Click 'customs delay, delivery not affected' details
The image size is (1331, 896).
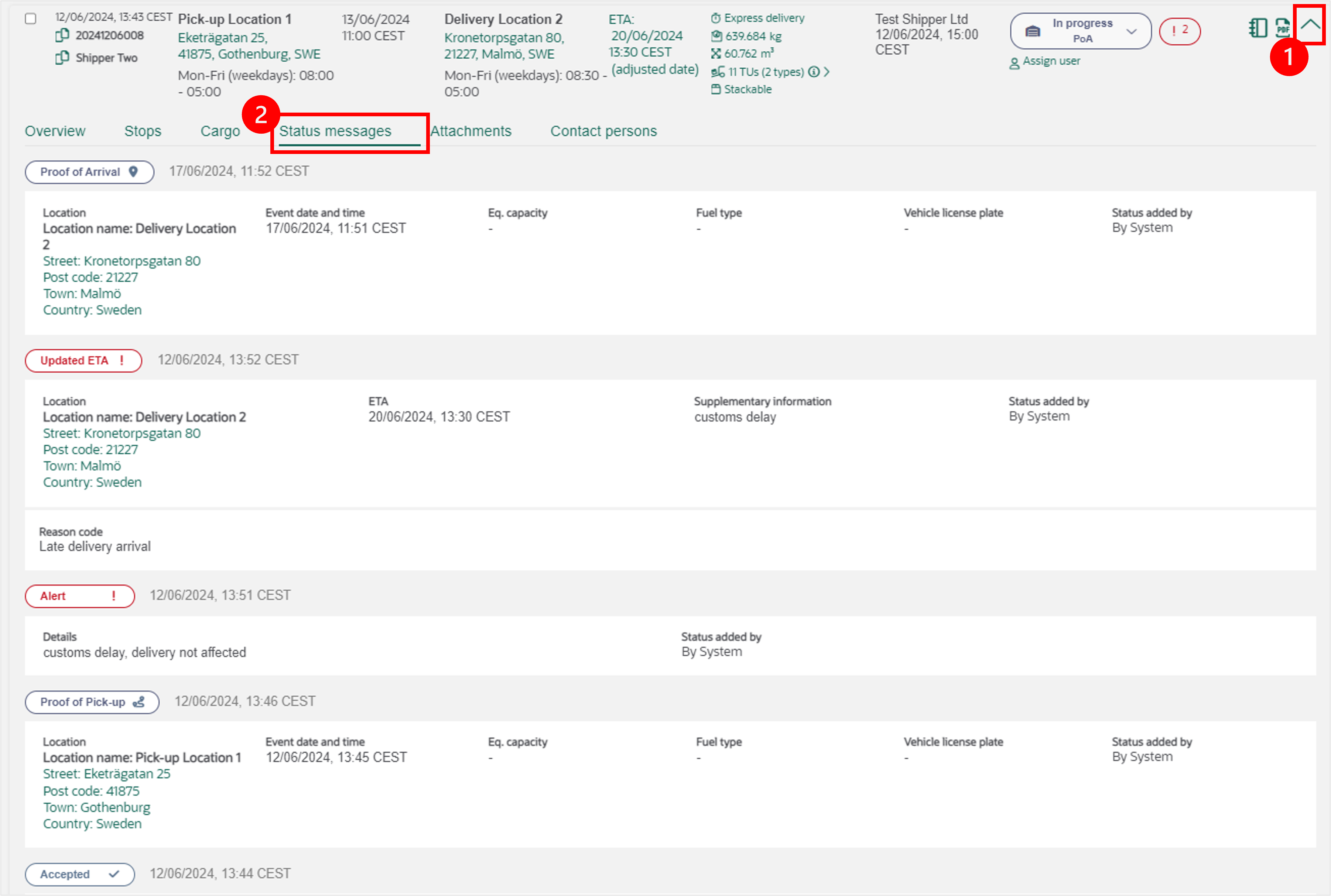145,653
